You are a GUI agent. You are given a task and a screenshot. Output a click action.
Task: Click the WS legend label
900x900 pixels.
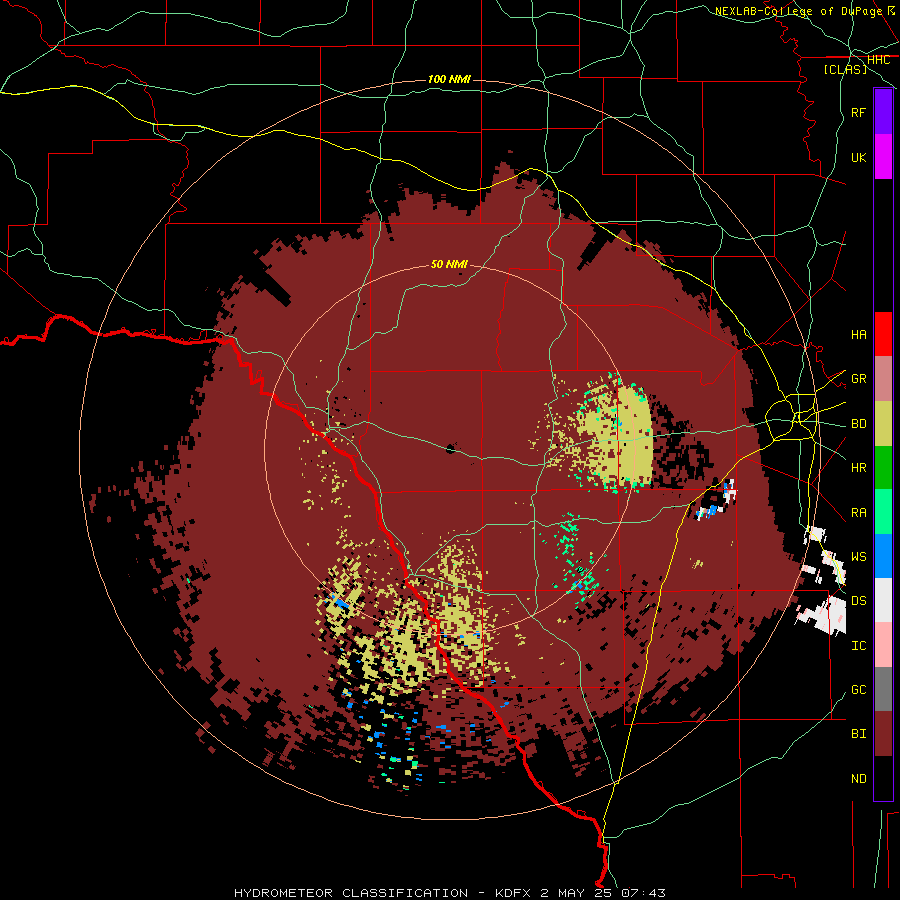point(858,557)
